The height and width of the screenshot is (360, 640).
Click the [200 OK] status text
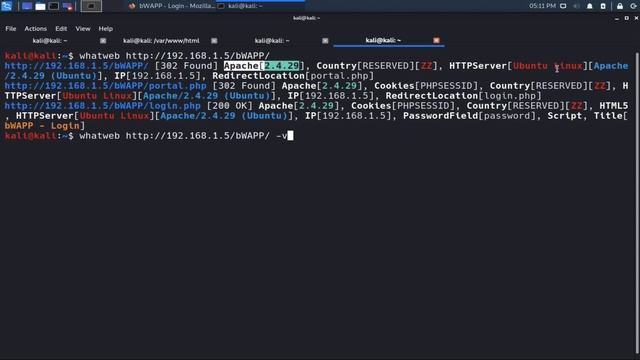pyautogui.click(x=230, y=106)
